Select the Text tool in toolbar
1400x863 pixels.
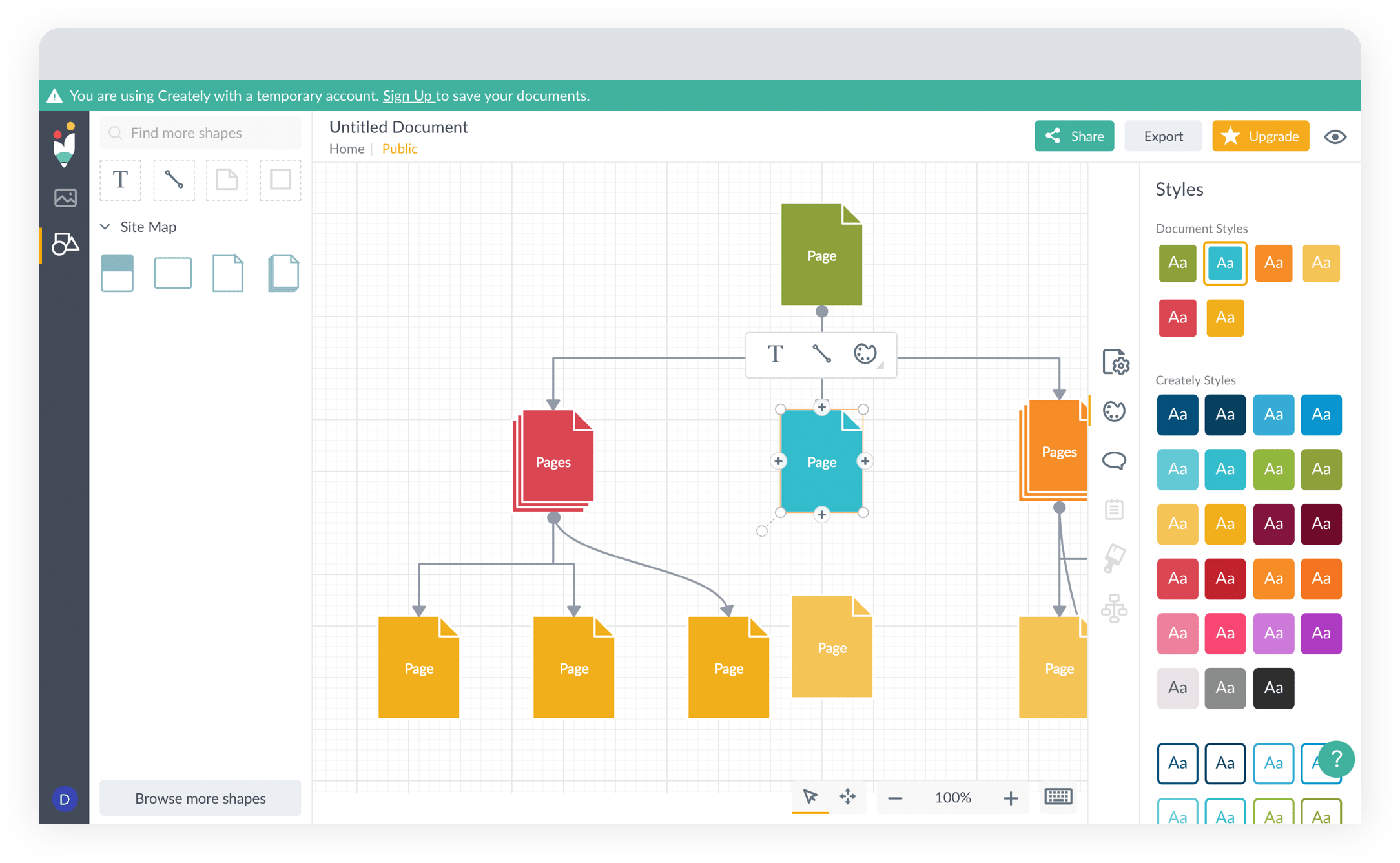120,180
